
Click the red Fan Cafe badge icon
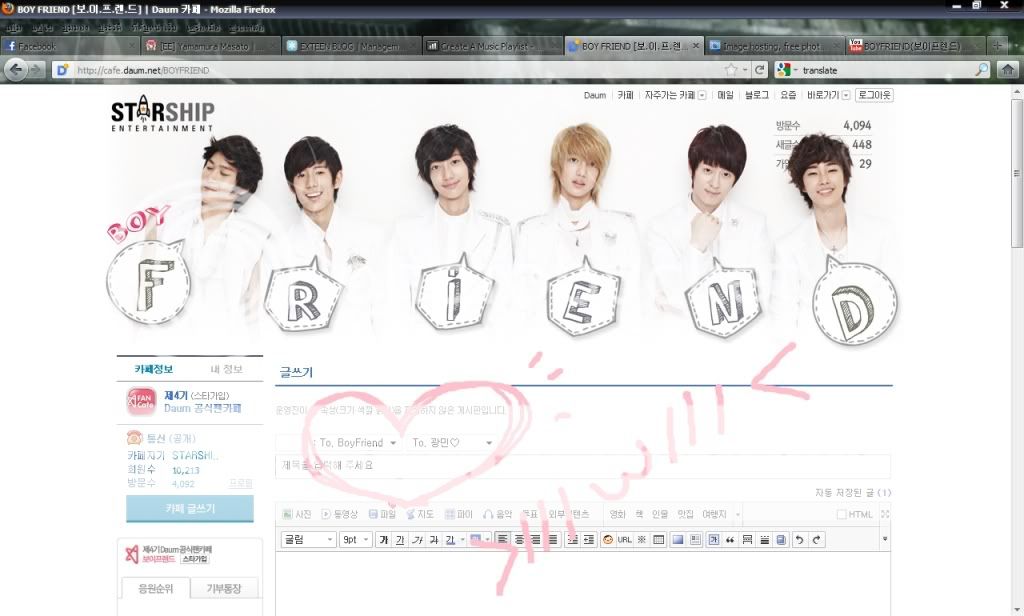[x=141, y=401]
